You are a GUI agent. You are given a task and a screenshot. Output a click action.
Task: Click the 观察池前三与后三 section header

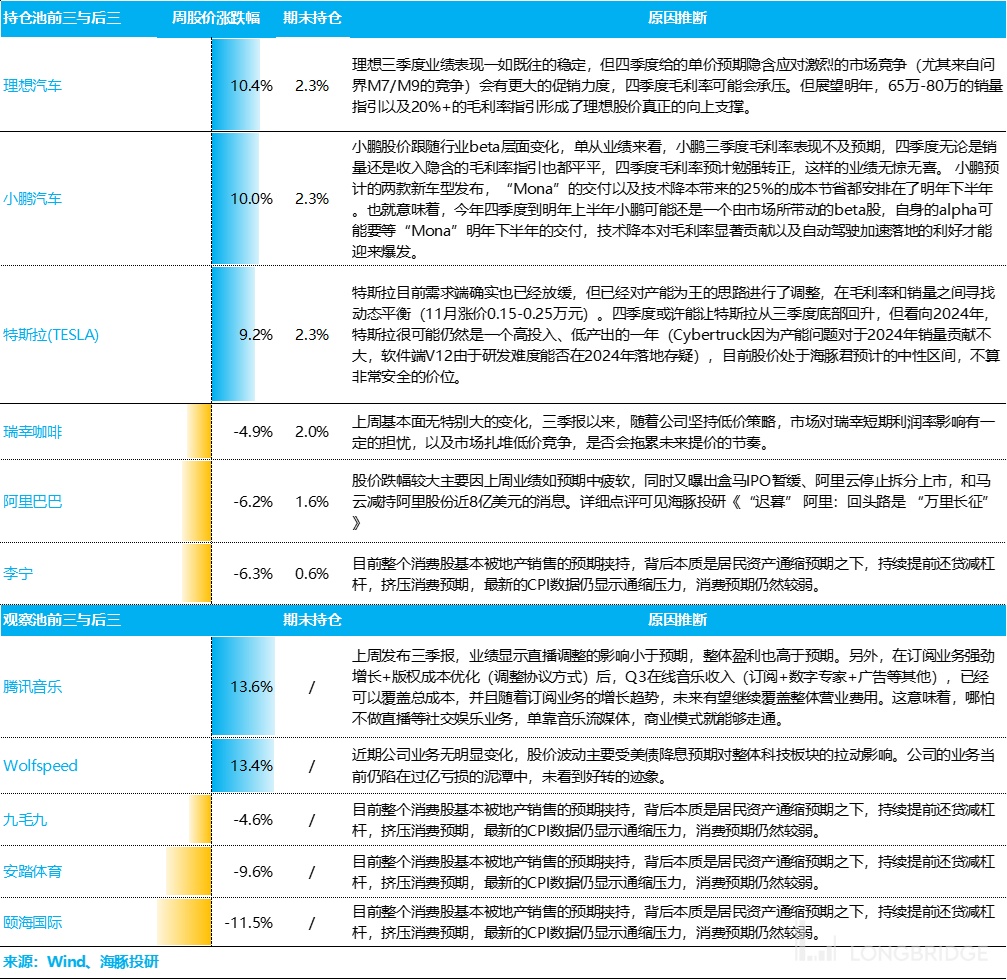pyautogui.click(x=62, y=620)
